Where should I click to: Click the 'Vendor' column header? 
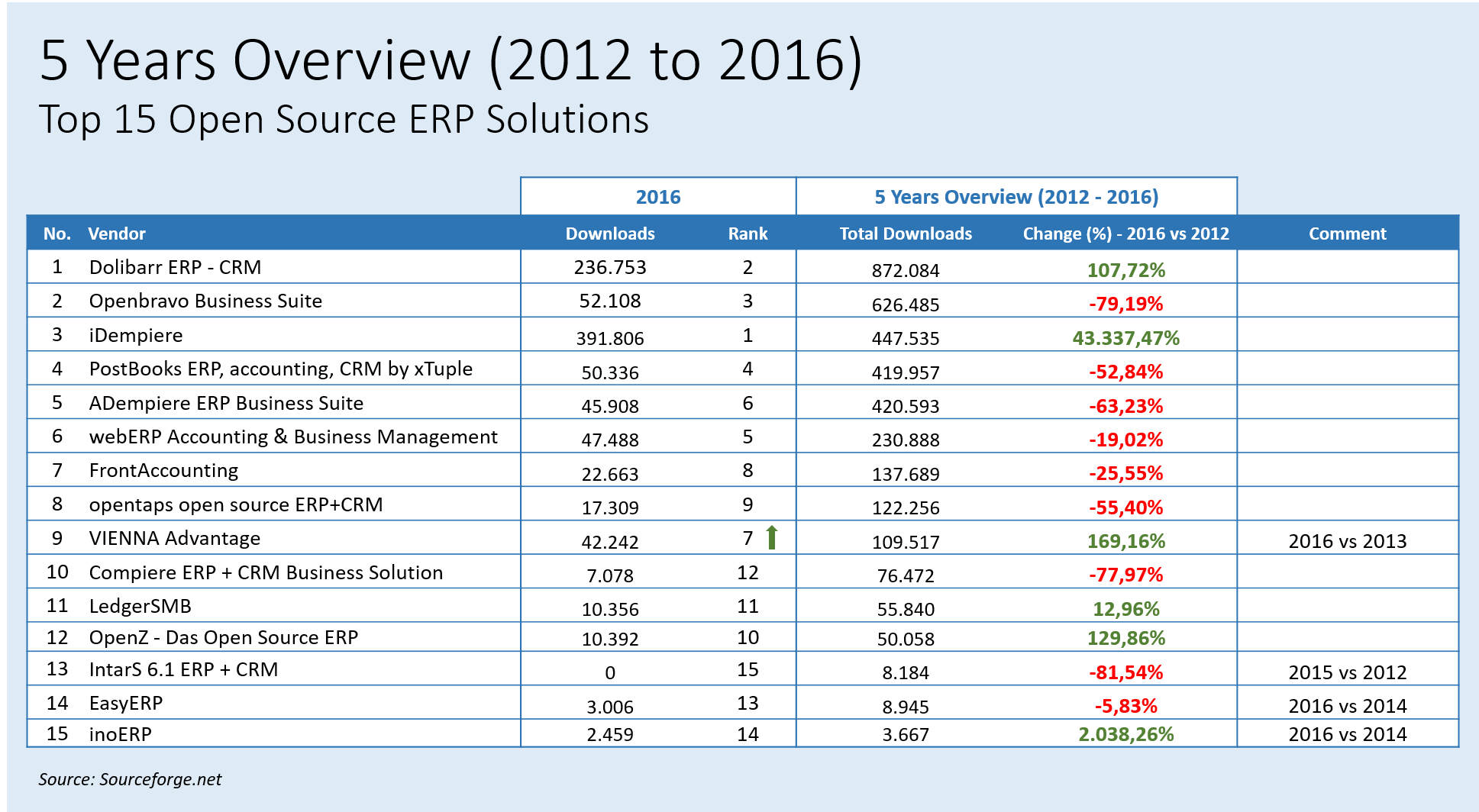pyautogui.click(x=117, y=234)
